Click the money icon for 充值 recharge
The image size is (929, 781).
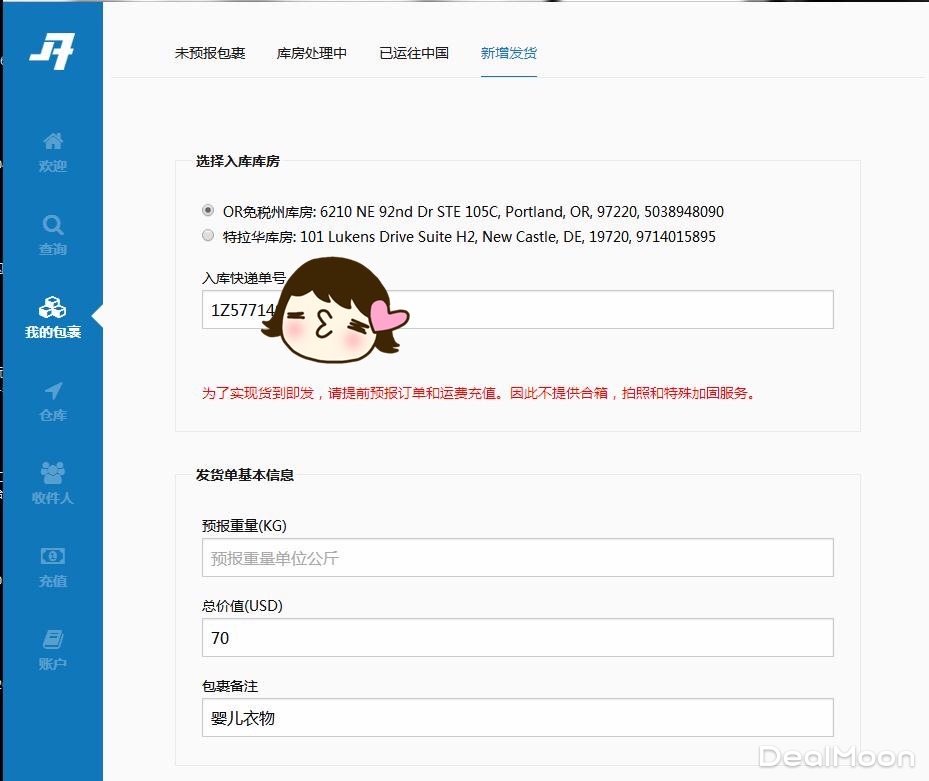point(52,555)
